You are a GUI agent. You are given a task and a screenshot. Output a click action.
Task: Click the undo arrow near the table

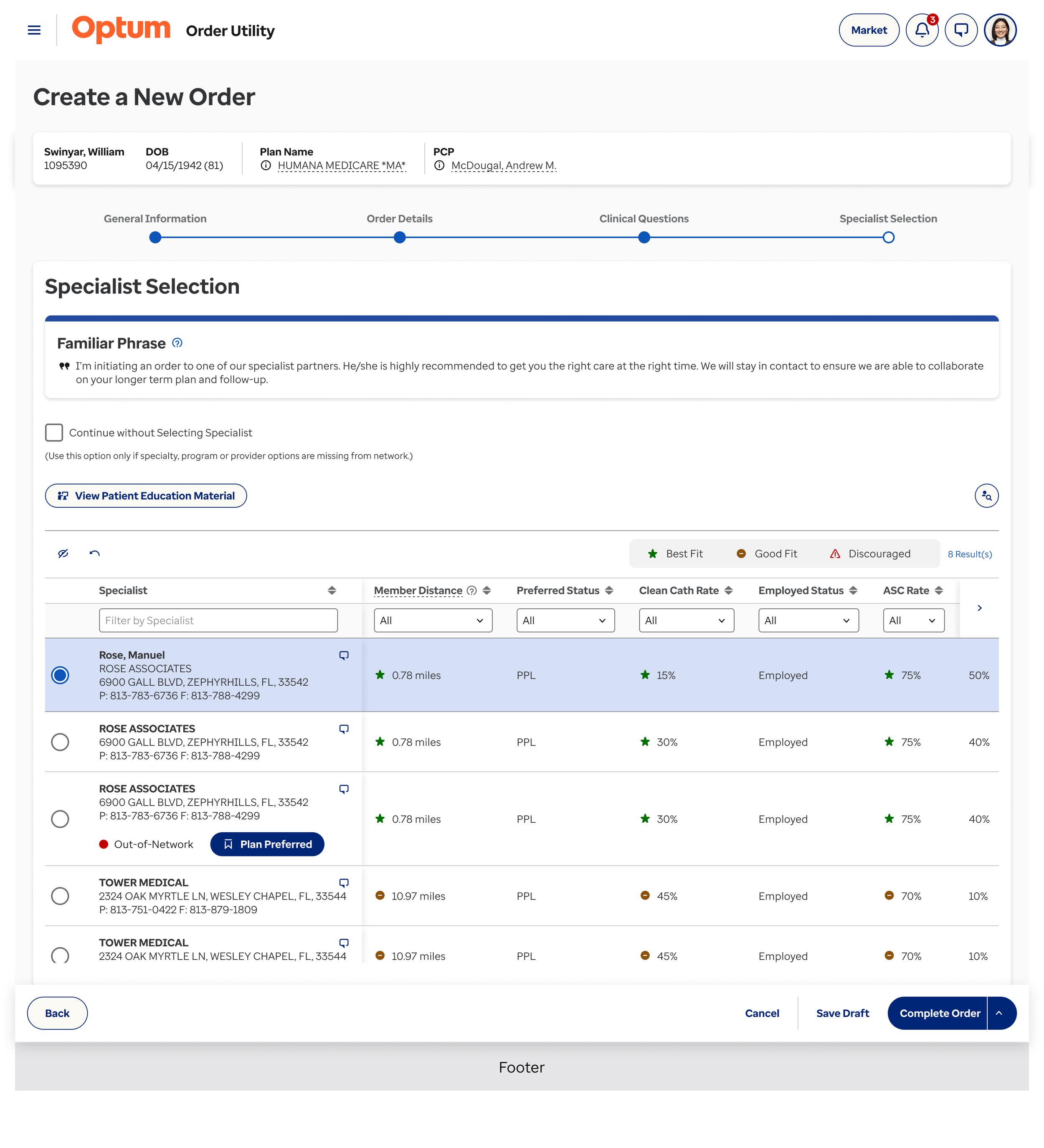tap(94, 553)
